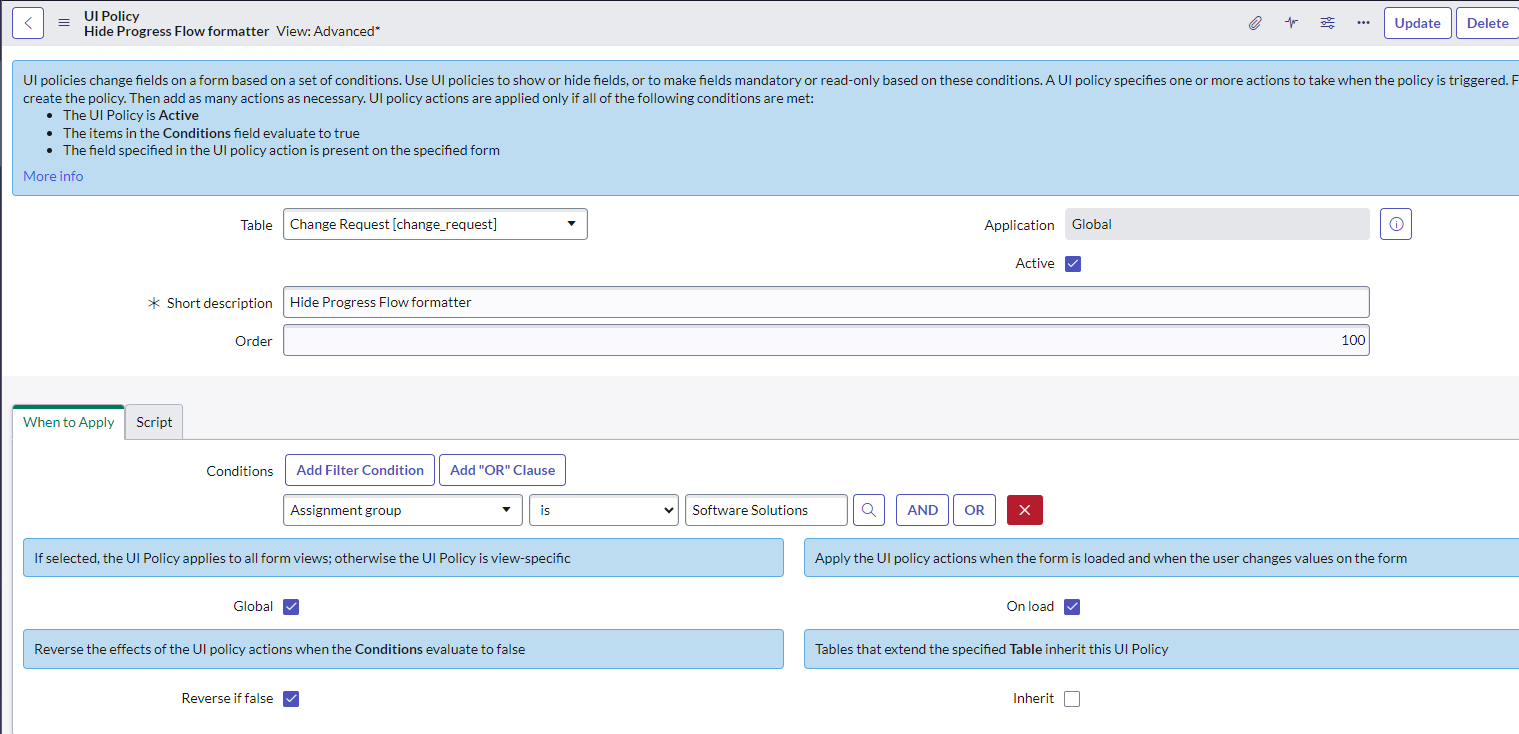
Task: Click the back arrow icon
Action: click(x=28, y=23)
